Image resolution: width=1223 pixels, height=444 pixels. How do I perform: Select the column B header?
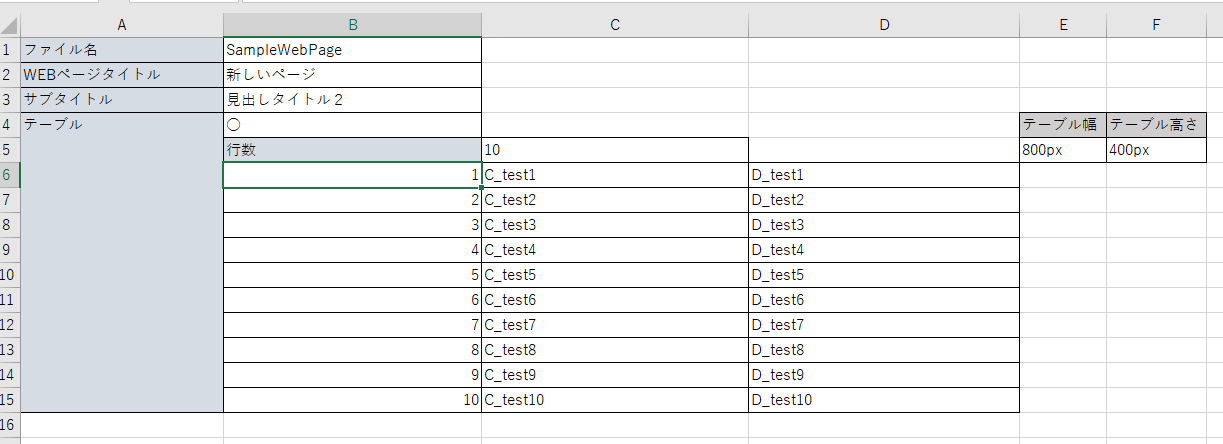pyautogui.click(x=352, y=25)
